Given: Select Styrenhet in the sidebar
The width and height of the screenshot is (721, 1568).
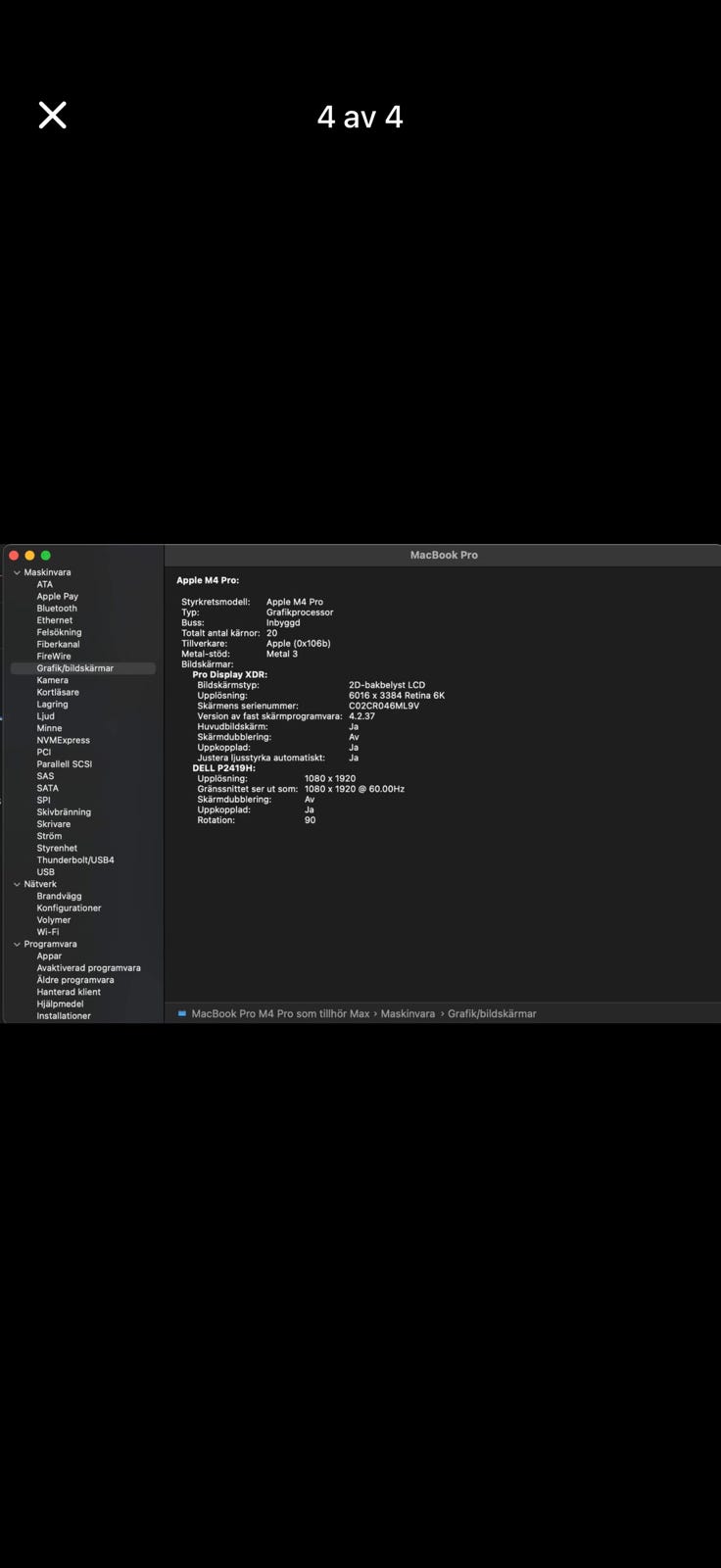Looking at the screenshot, I should (57, 848).
